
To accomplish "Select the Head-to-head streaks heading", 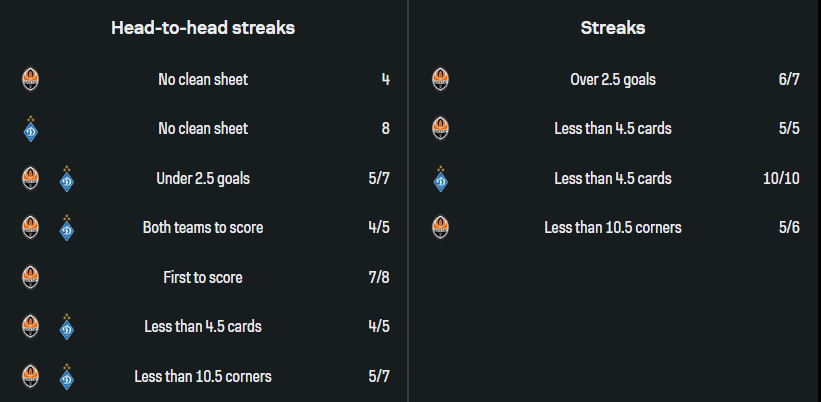I will [x=203, y=28].
